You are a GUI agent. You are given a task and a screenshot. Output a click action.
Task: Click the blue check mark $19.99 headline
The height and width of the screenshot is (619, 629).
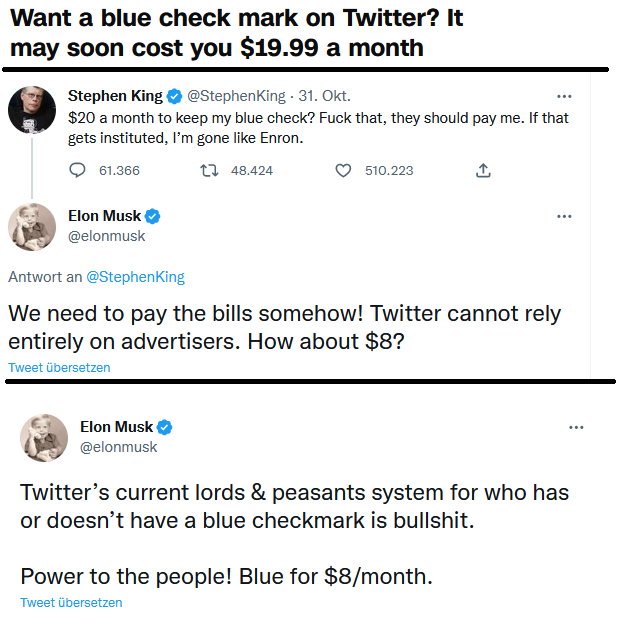pos(236,33)
